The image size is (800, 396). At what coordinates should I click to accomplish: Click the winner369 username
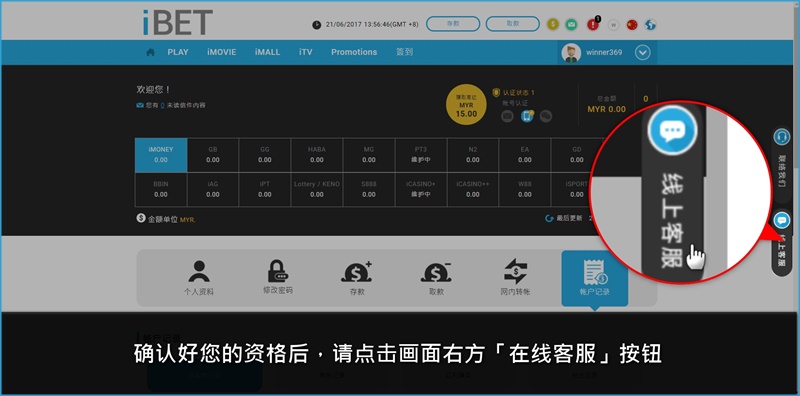click(604, 53)
